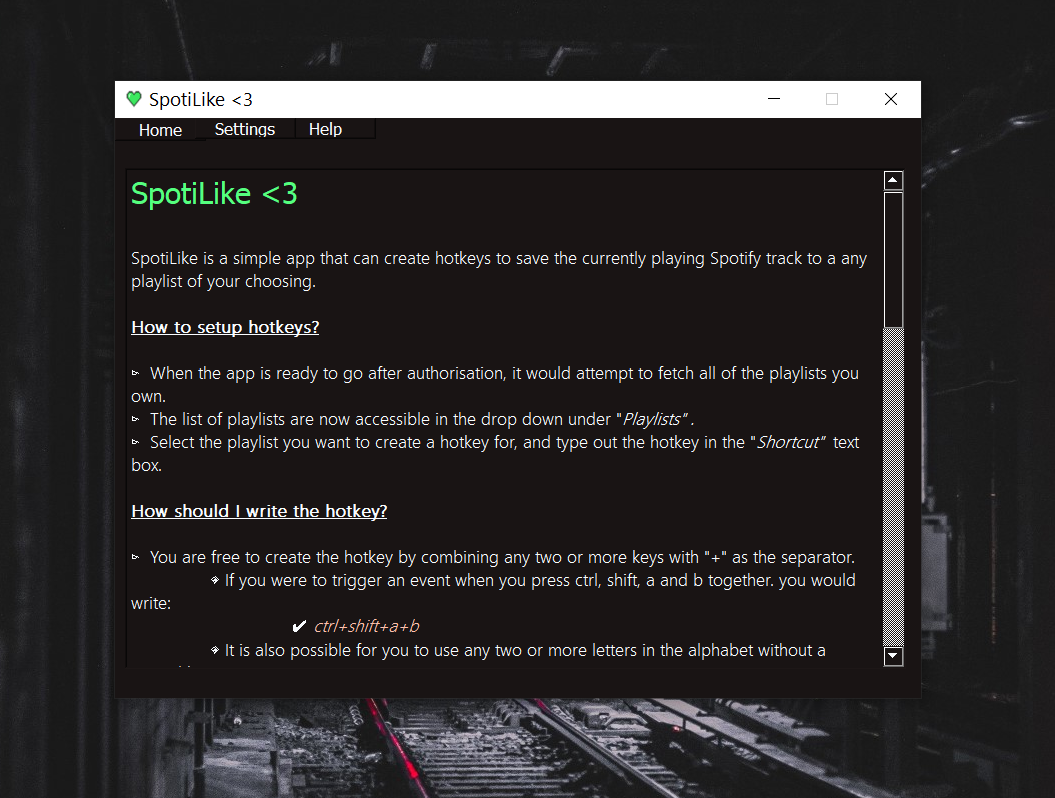Click the green SpotiLike <3 heading

pyautogui.click(x=214, y=194)
